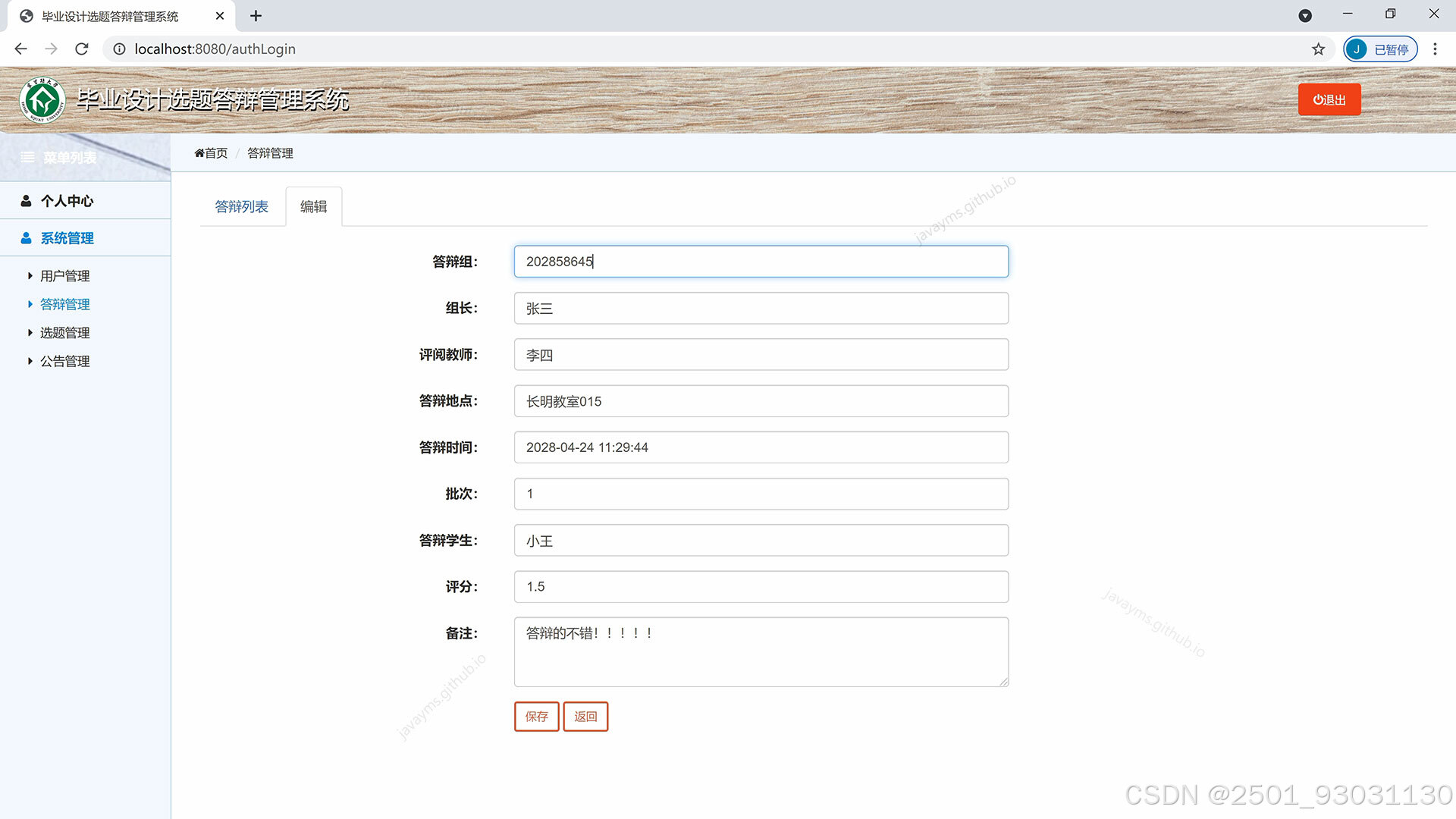The image size is (1456, 819).
Task: Click the address bar URL
Action: pos(215,49)
